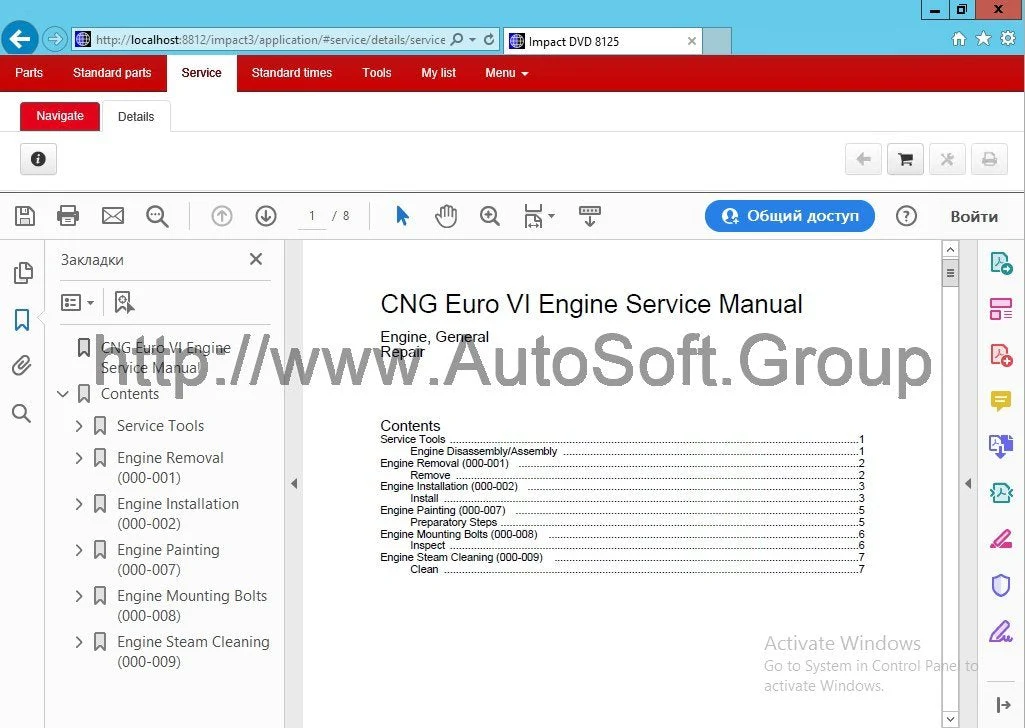Open the search panel in left sidebar
This screenshot has width=1025, height=728.
pyautogui.click(x=21, y=413)
